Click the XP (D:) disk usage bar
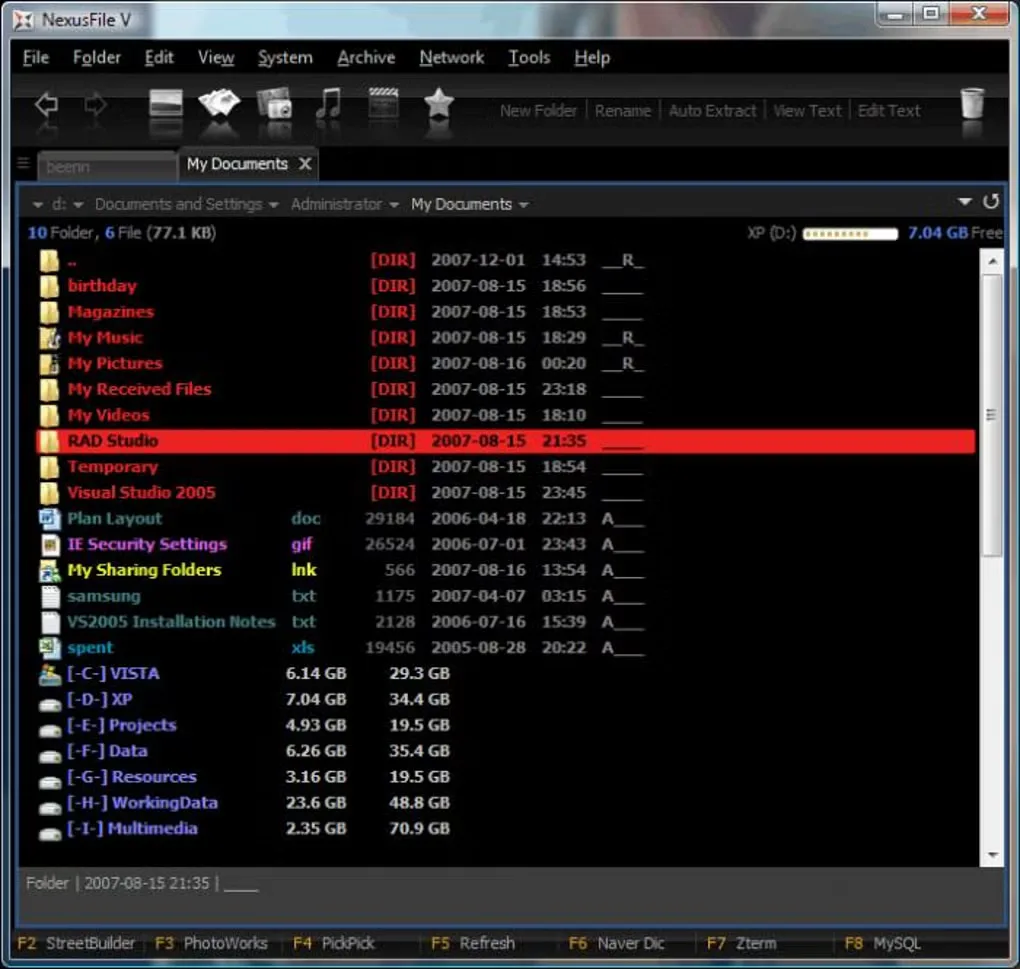 tap(850, 233)
